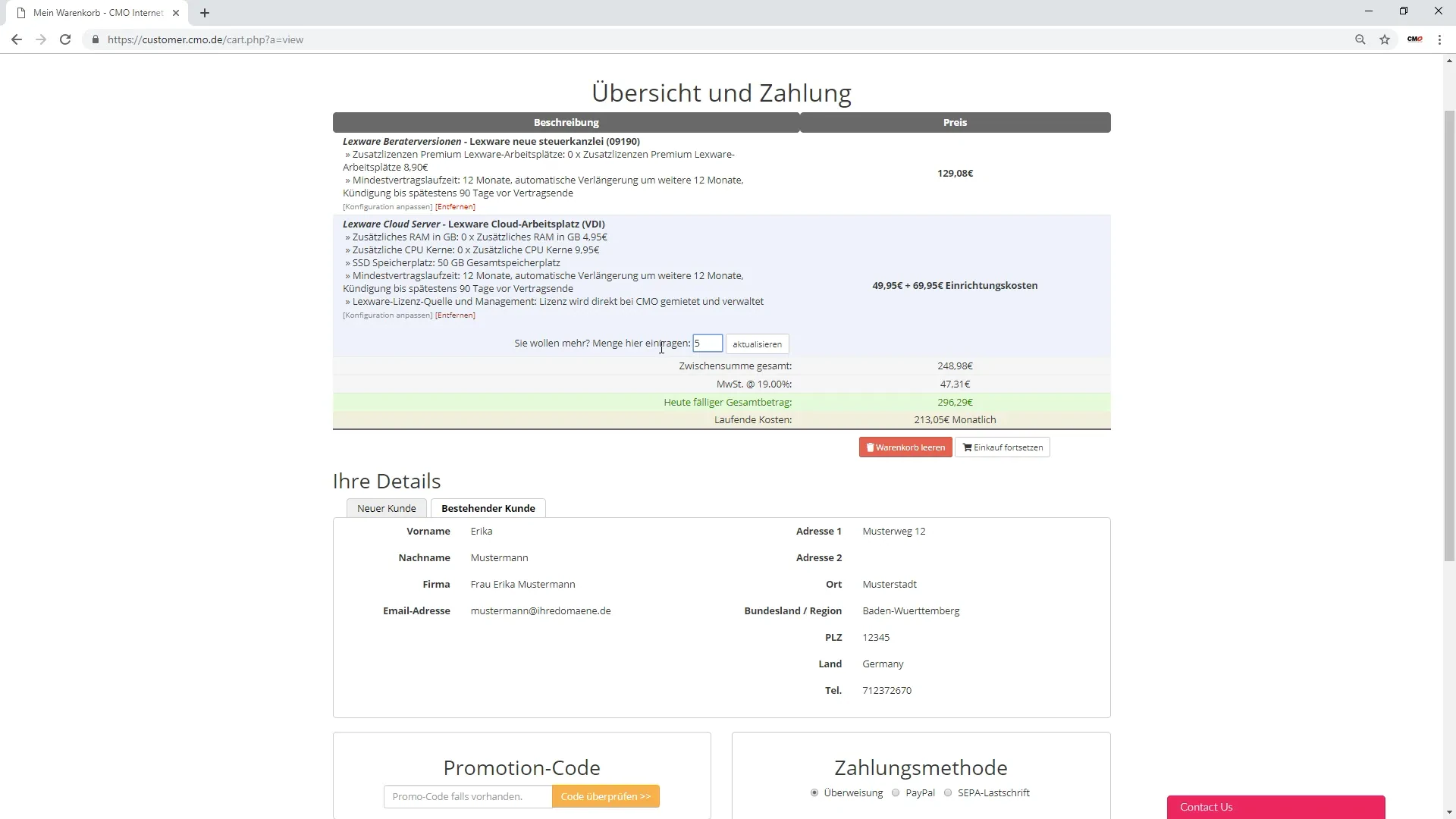Image resolution: width=1456 pixels, height=819 pixels.
Task: Close the Mein Warenkorb tab
Action: click(x=175, y=13)
